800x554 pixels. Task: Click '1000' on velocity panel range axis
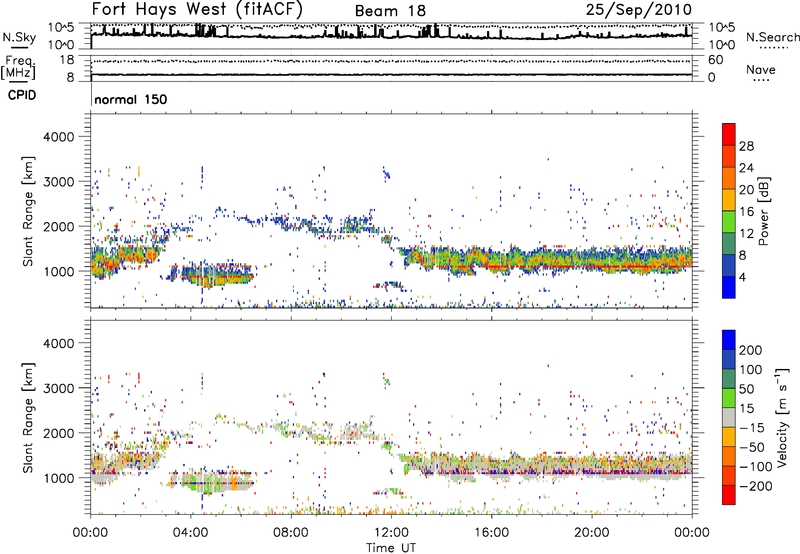(59, 478)
